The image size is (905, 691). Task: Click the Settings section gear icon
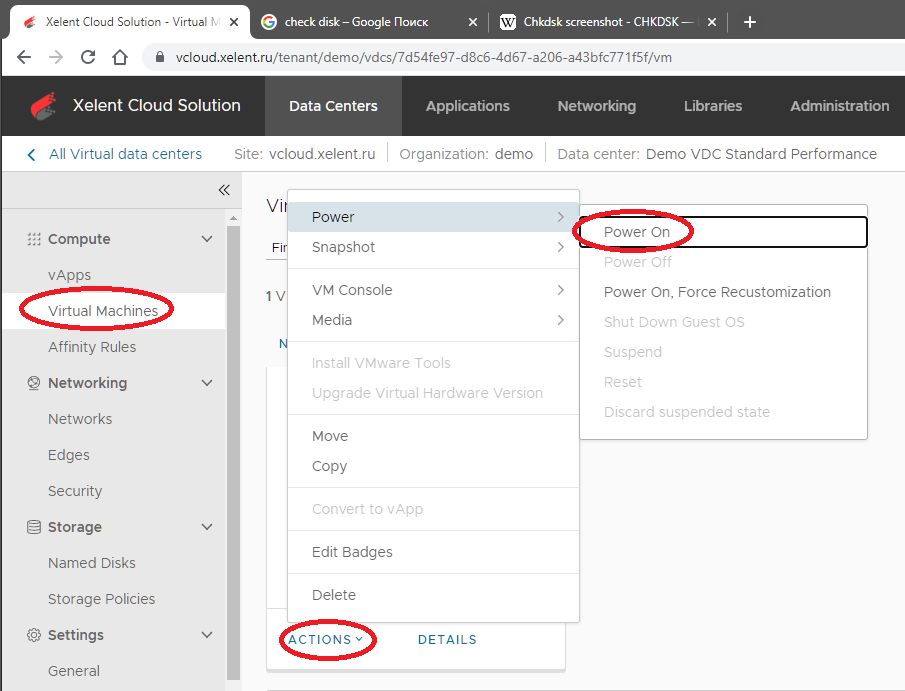pyautogui.click(x=34, y=635)
